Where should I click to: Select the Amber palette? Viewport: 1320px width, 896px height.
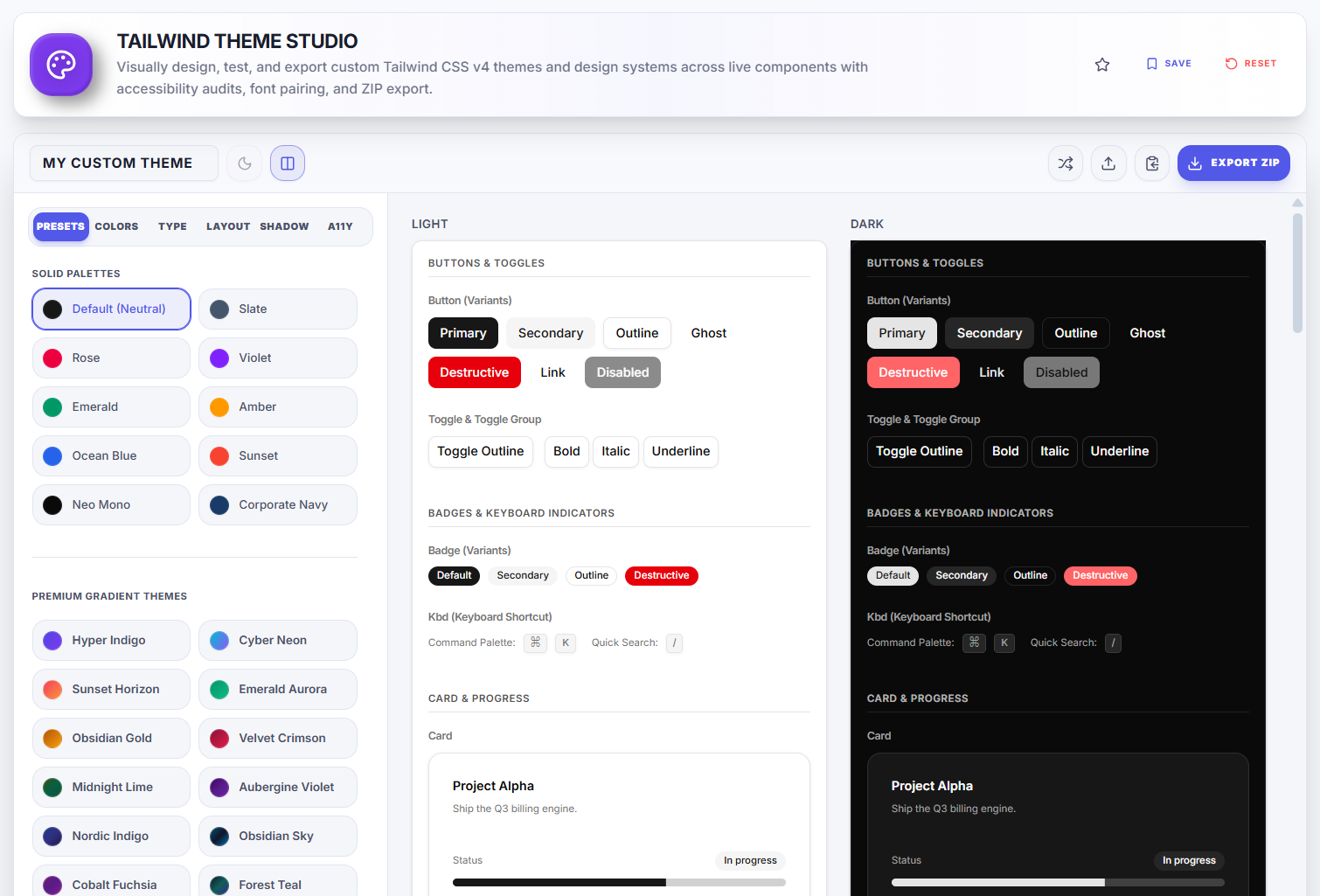[278, 407]
